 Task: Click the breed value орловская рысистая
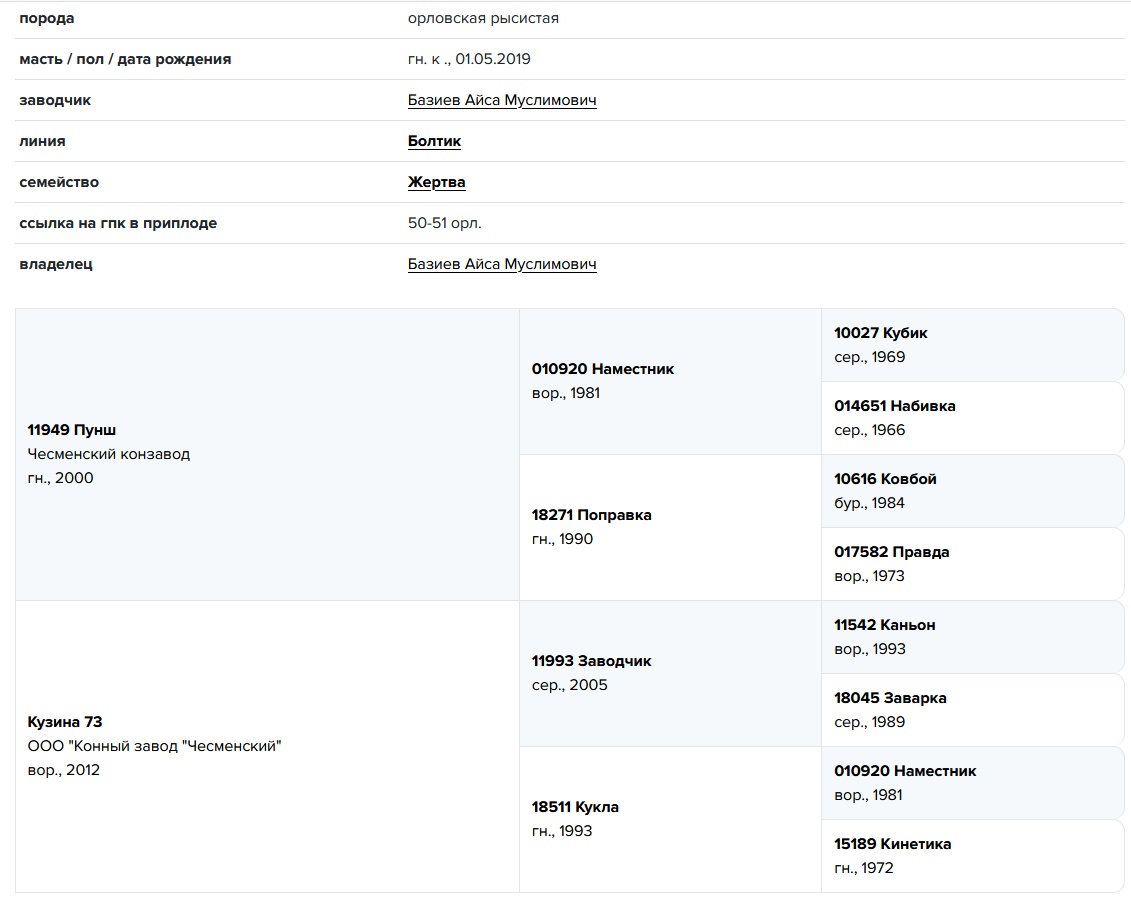coord(483,18)
